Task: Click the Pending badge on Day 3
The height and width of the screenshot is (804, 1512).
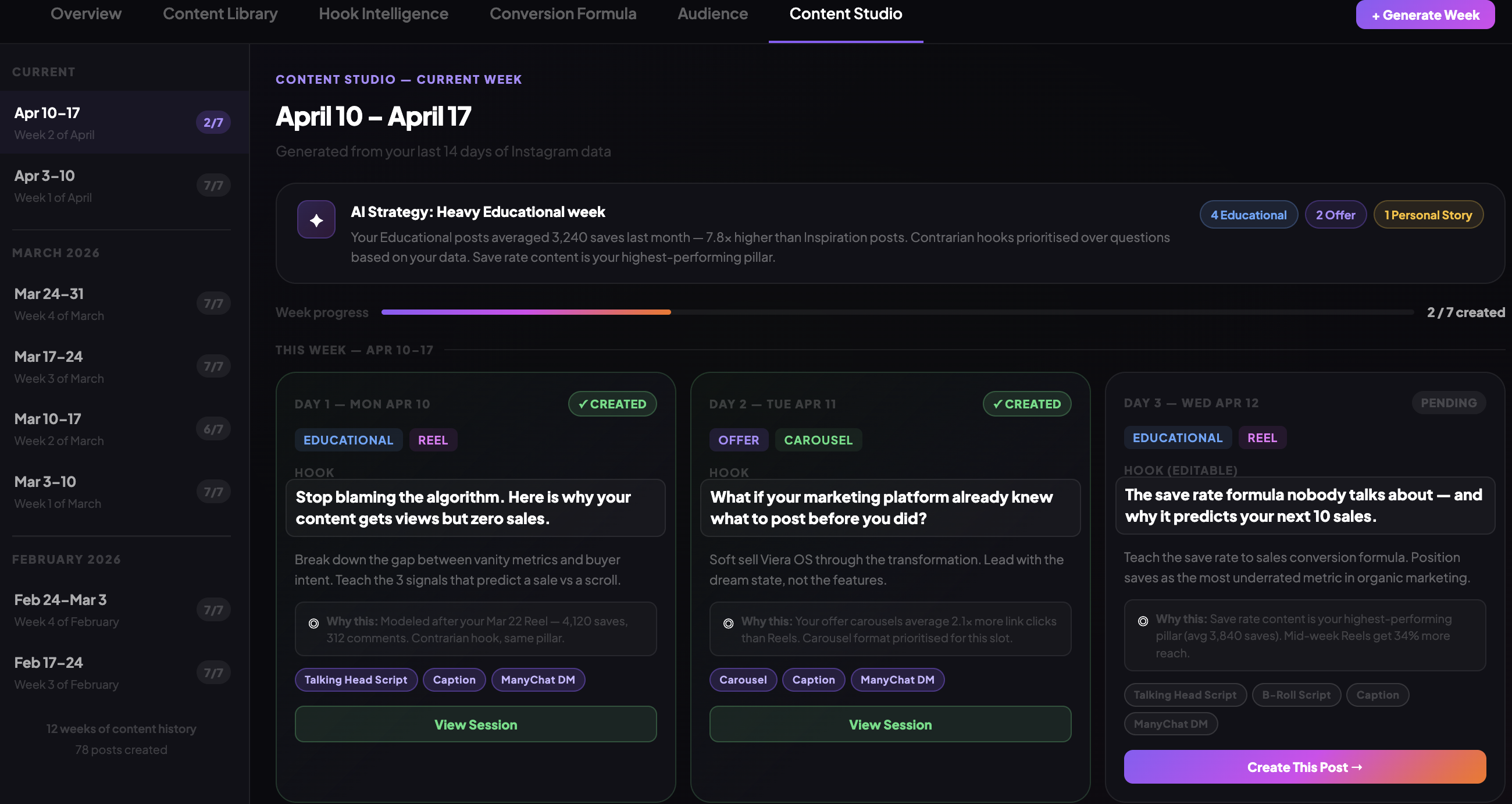Action: click(1448, 403)
